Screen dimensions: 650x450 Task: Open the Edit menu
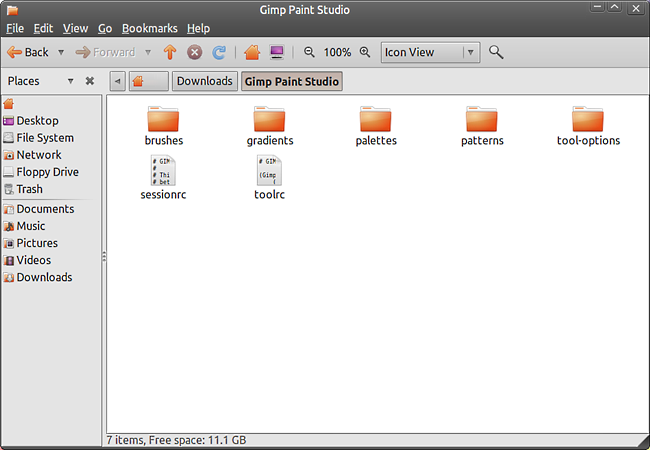click(x=44, y=28)
